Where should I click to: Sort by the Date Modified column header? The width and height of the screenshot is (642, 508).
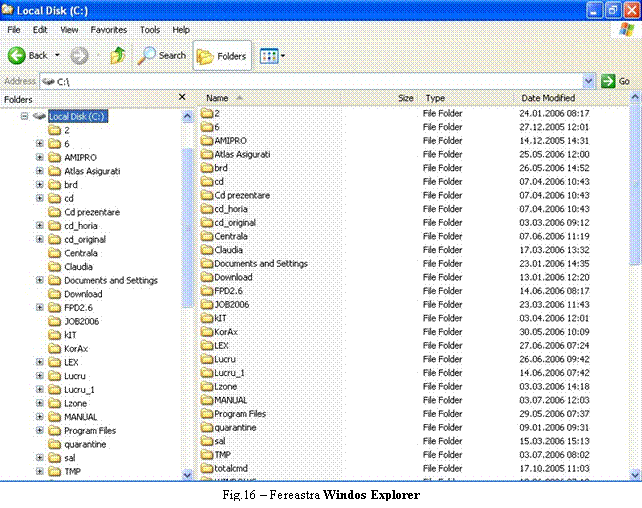(x=548, y=98)
